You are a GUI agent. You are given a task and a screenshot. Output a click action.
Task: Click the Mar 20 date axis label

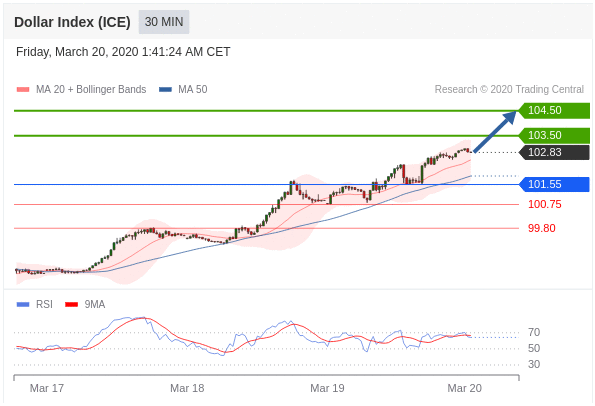pos(464,388)
